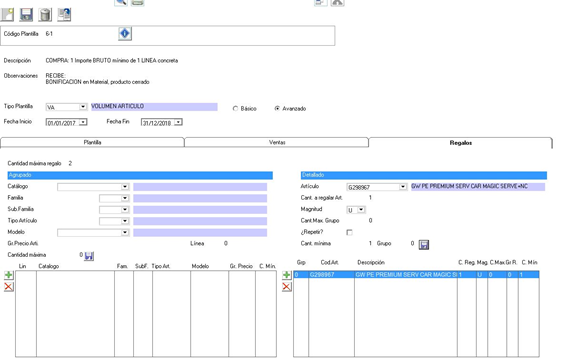Open the Fecha Fin date picker
Image resolution: width=567 pixels, height=361 pixels.
178,122
